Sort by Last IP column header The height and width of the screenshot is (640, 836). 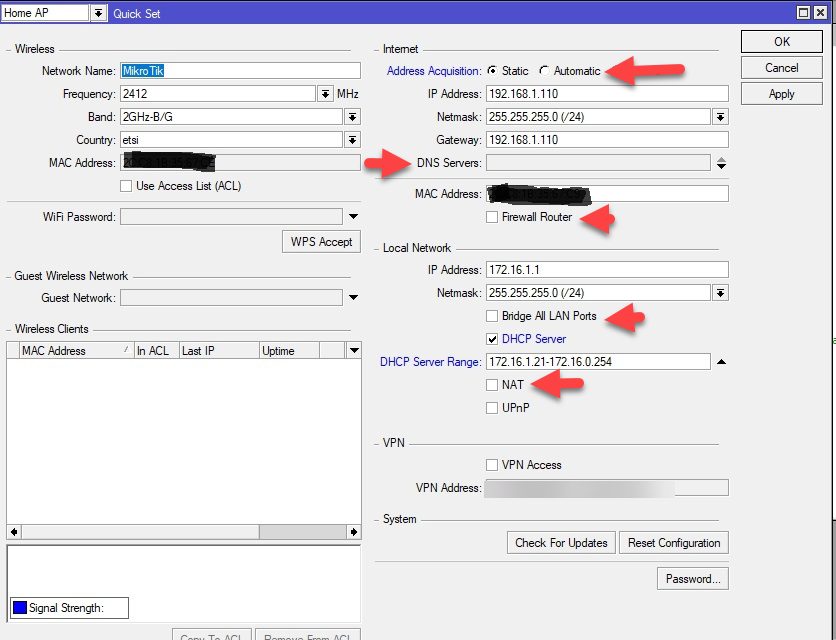(x=219, y=350)
